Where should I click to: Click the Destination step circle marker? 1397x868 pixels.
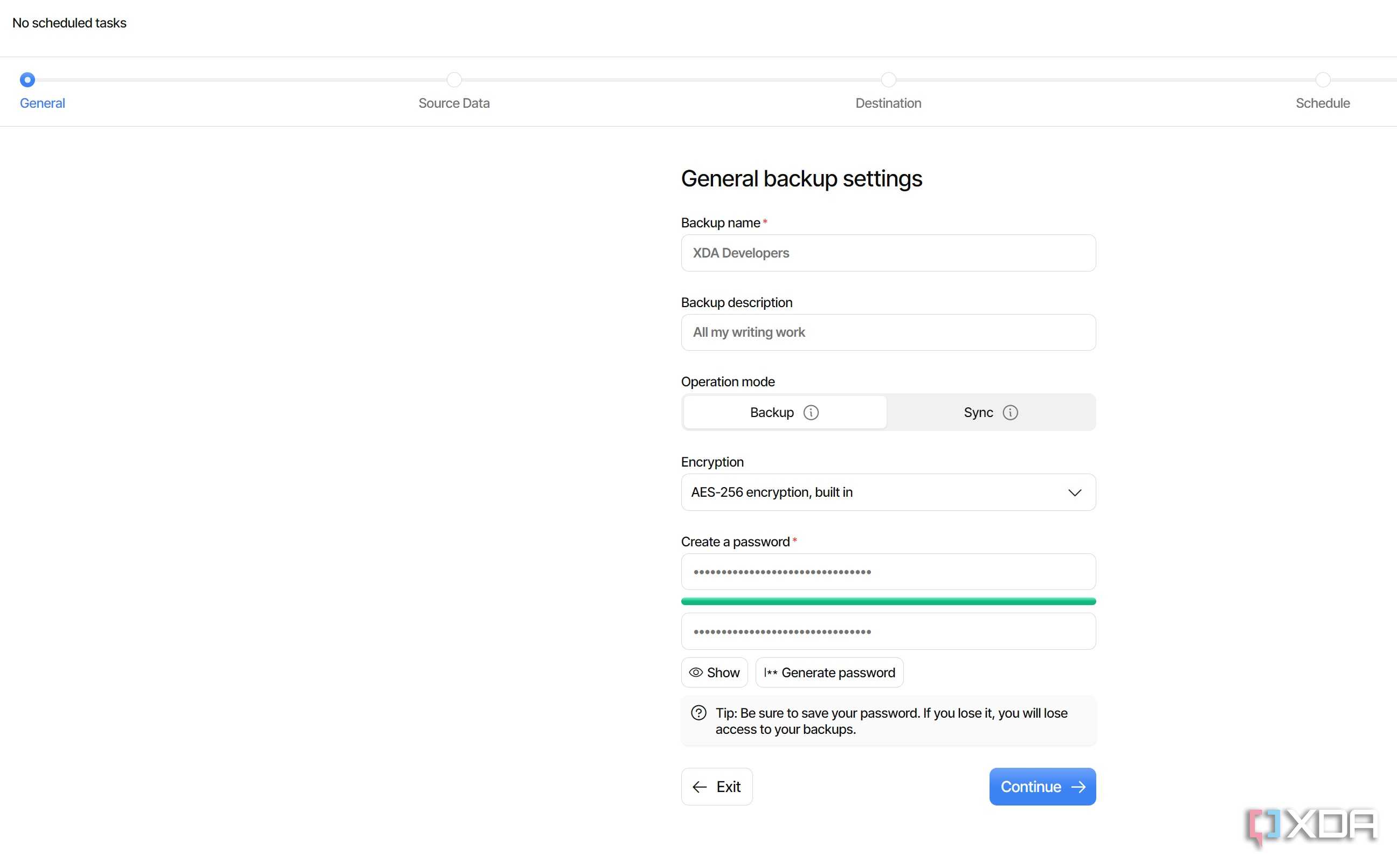point(888,80)
